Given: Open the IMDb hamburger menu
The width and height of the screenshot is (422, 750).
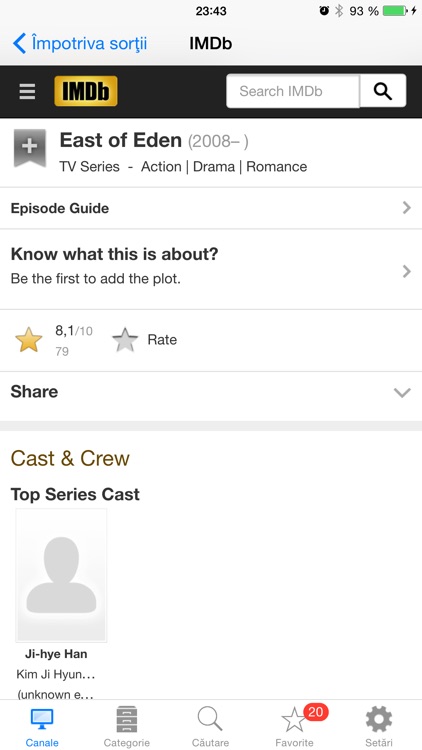Looking at the screenshot, I should tap(27, 91).
